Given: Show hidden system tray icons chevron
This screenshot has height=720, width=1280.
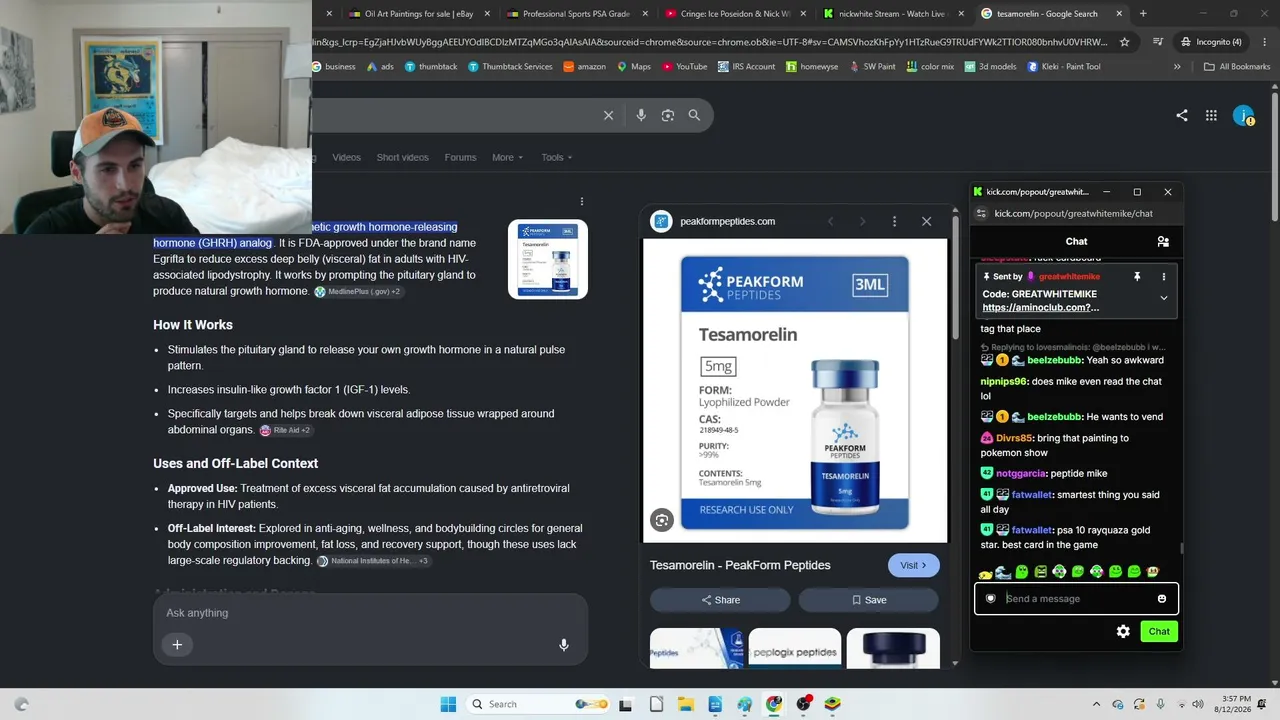Looking at the screenshot, I should tap(1097, 704).
